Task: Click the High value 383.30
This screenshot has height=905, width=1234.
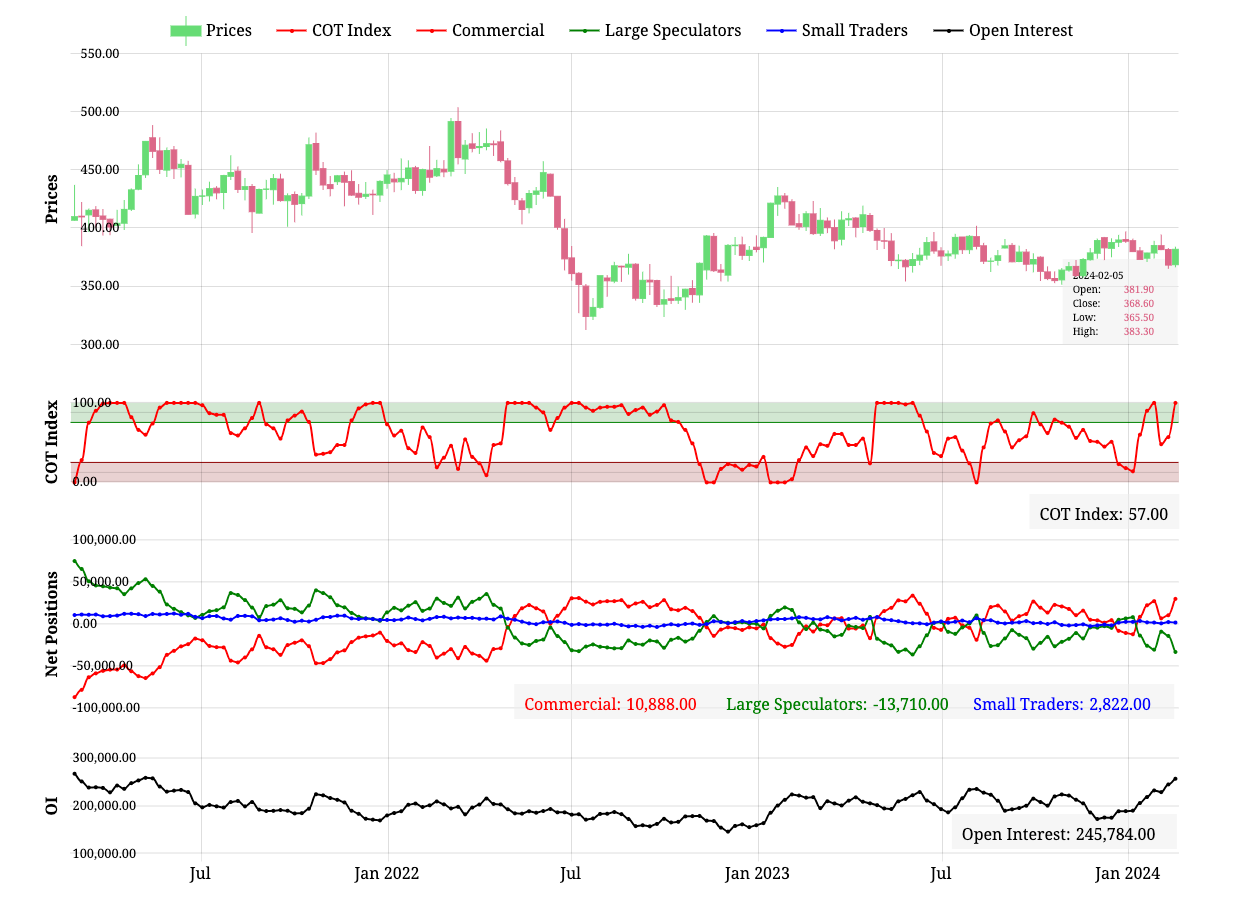Action: click(1138, 331)
